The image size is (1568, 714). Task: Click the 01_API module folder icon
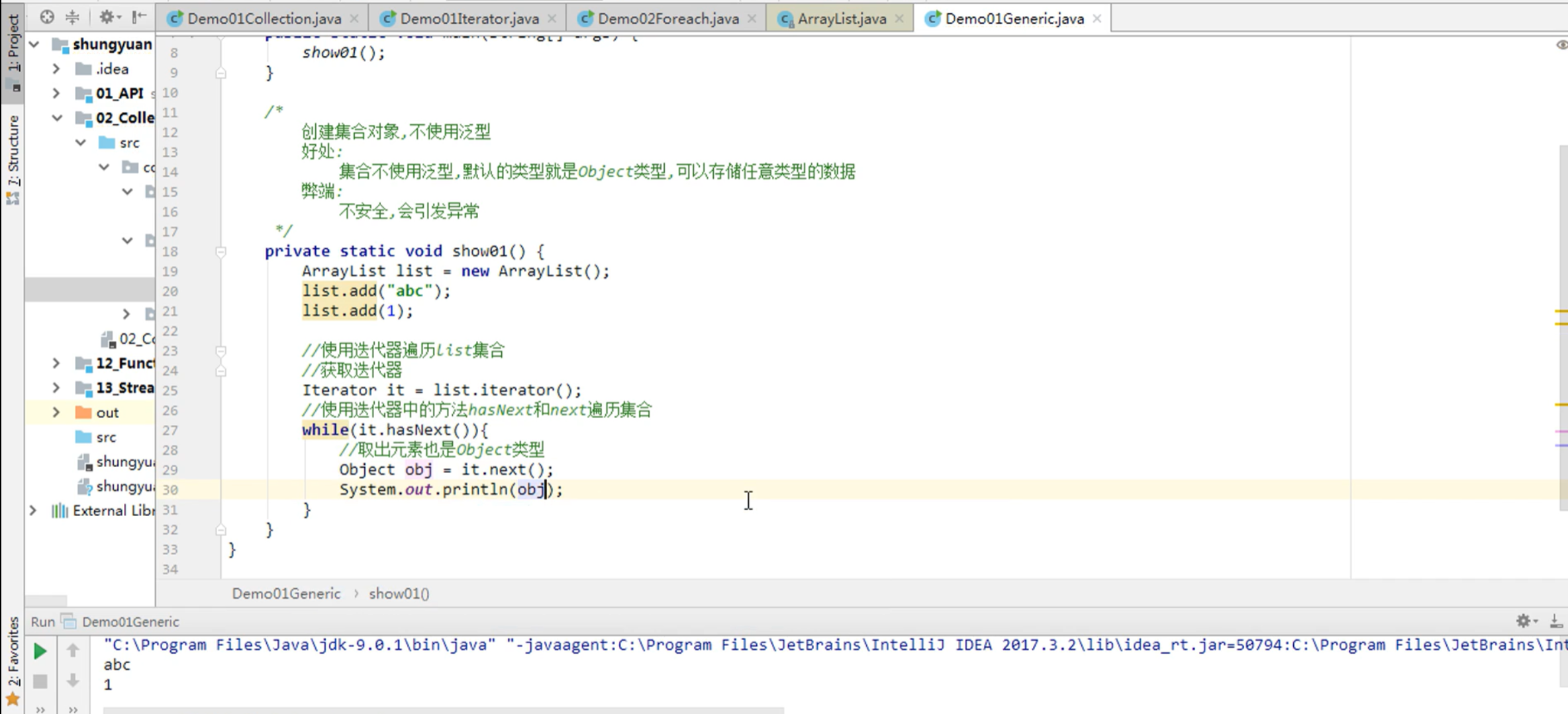pos(83,93)
